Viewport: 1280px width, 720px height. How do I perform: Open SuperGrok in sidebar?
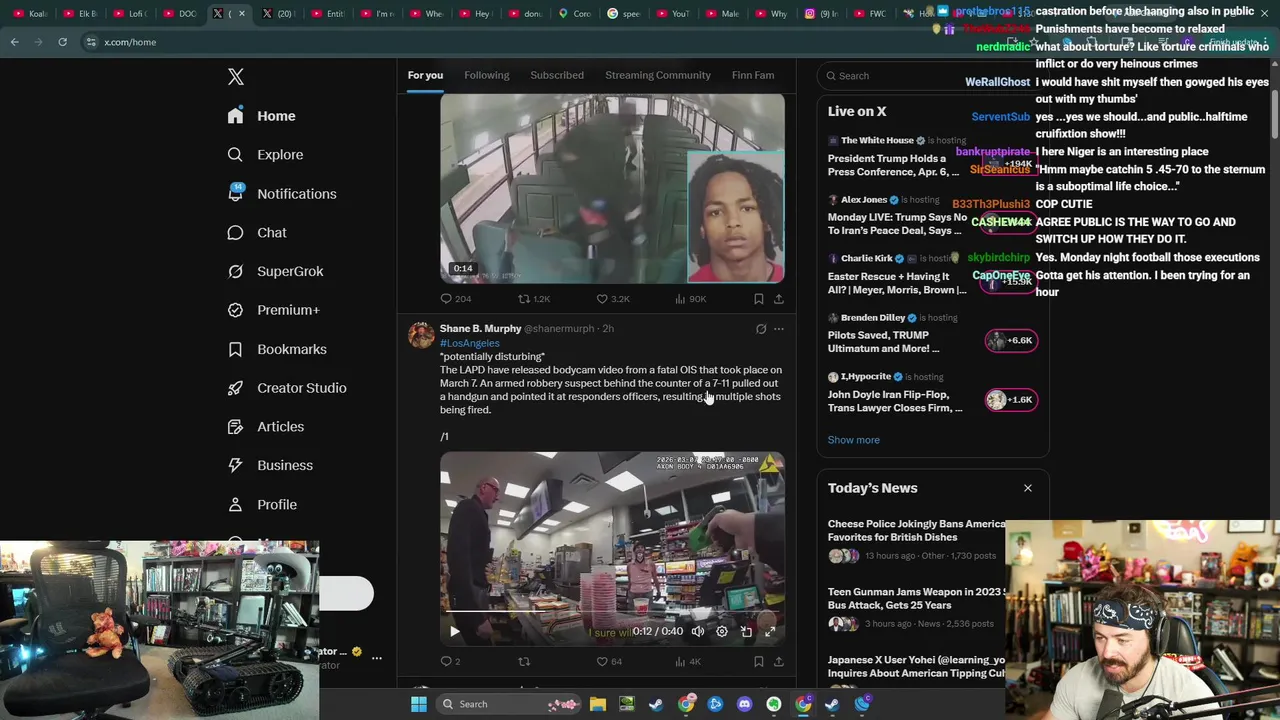(x=275, y=271)
